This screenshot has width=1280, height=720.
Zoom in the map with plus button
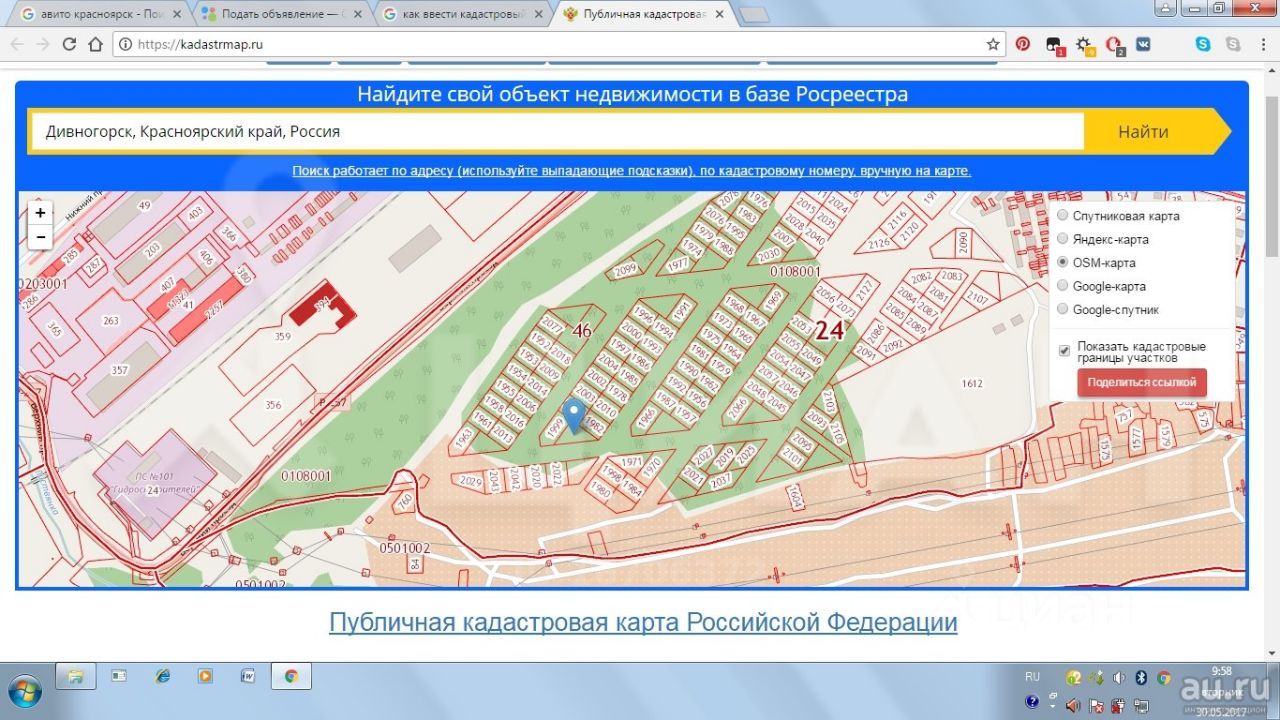(40, 213)
